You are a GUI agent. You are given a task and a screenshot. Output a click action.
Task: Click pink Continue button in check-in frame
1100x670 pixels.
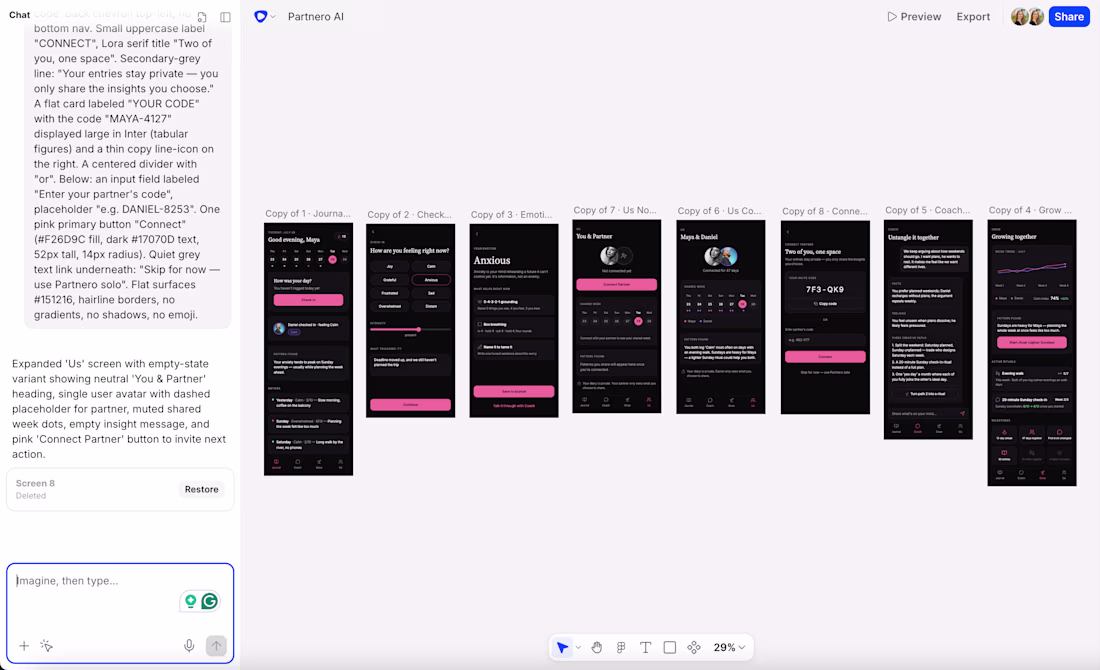(x=410, y=405)
